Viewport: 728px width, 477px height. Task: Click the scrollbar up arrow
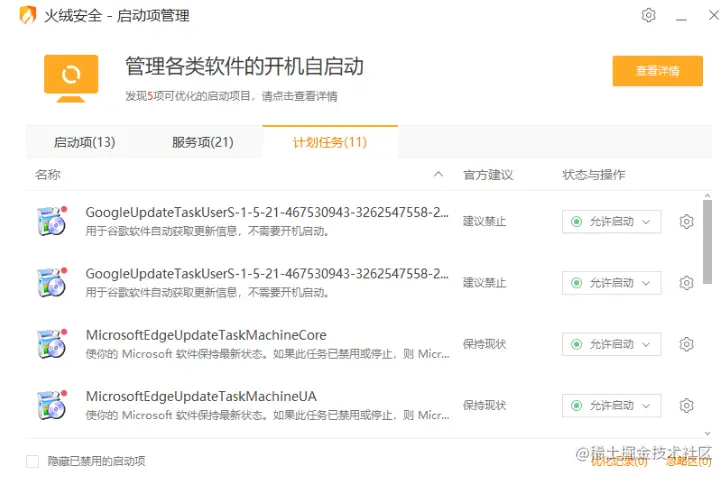point(707,196)
